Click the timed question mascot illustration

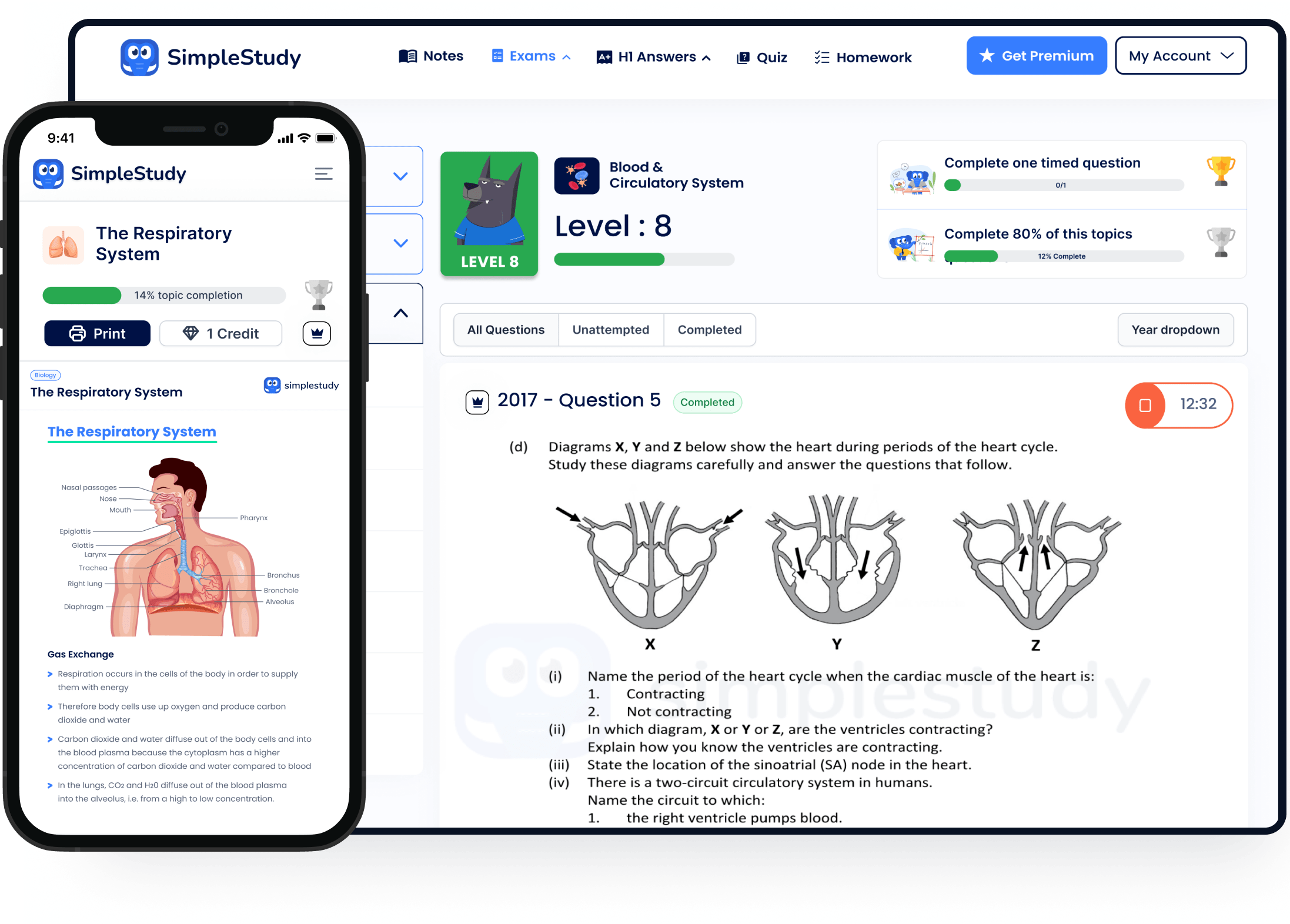[912, 179]
